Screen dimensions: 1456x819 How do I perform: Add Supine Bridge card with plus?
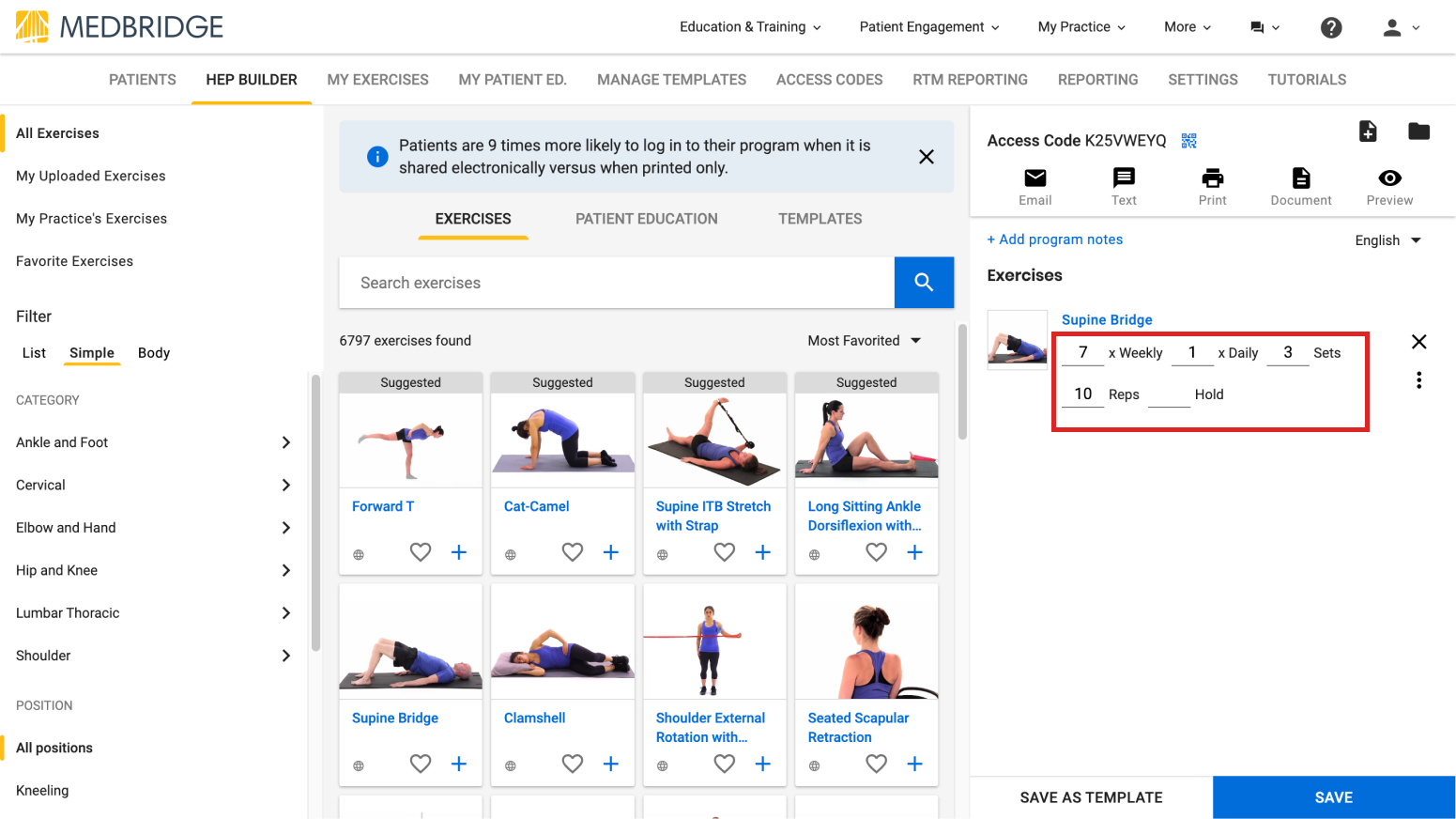pyautogui.click(x=459, y=764)
